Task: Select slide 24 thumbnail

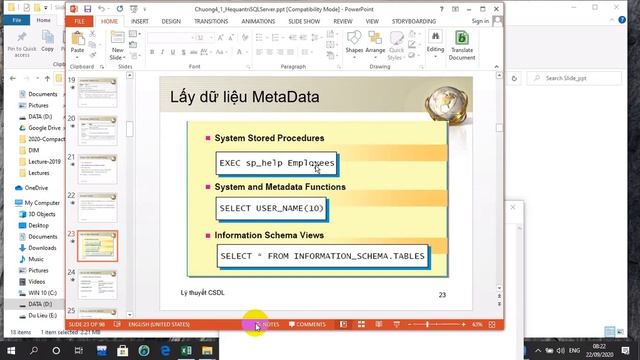Action: coord(98,284)
